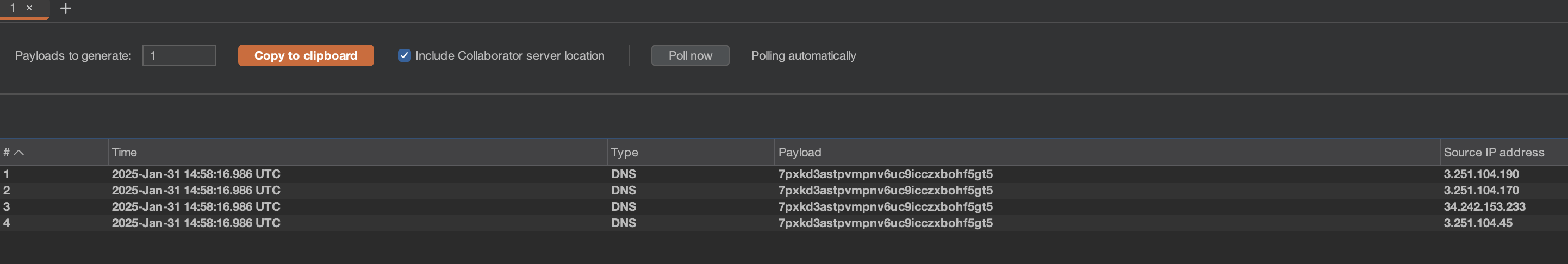The image size is (1568, 264).
Task: Select the source IP 34.242.153.233
Action: coord(1484,207)
